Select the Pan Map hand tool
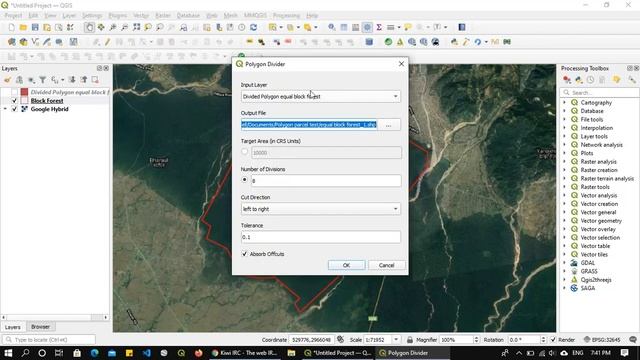 pos(89,27)
